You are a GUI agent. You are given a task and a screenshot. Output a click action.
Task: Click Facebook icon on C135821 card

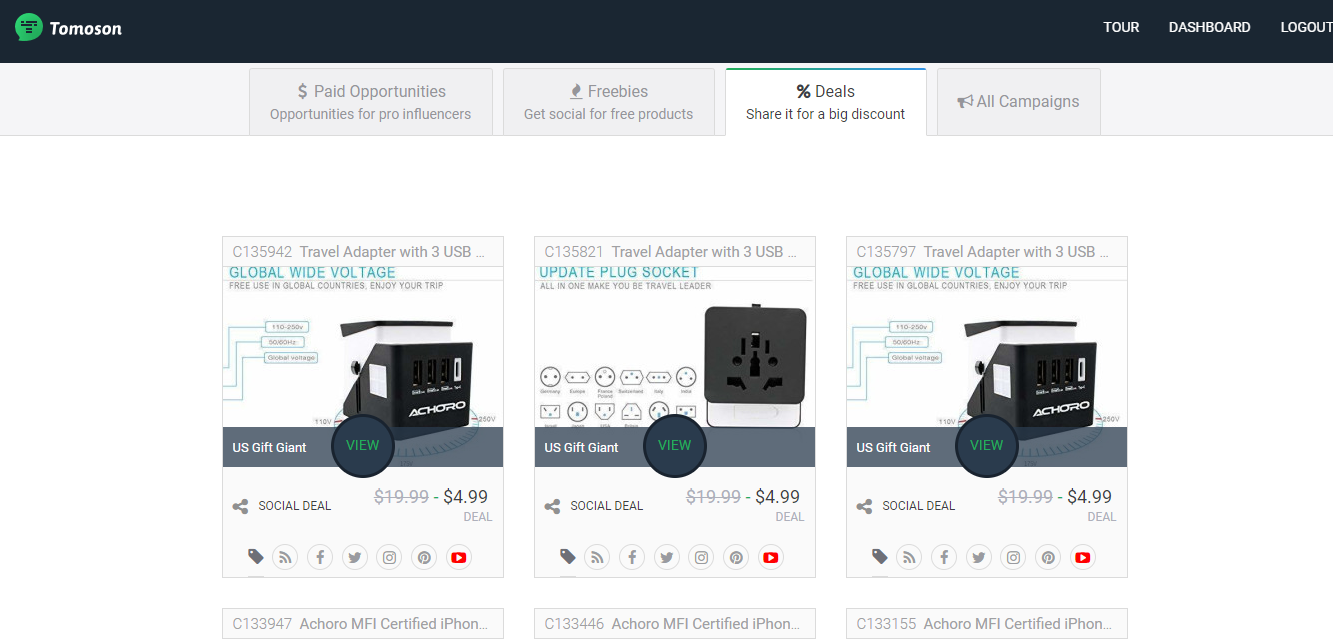pos(631,558)
